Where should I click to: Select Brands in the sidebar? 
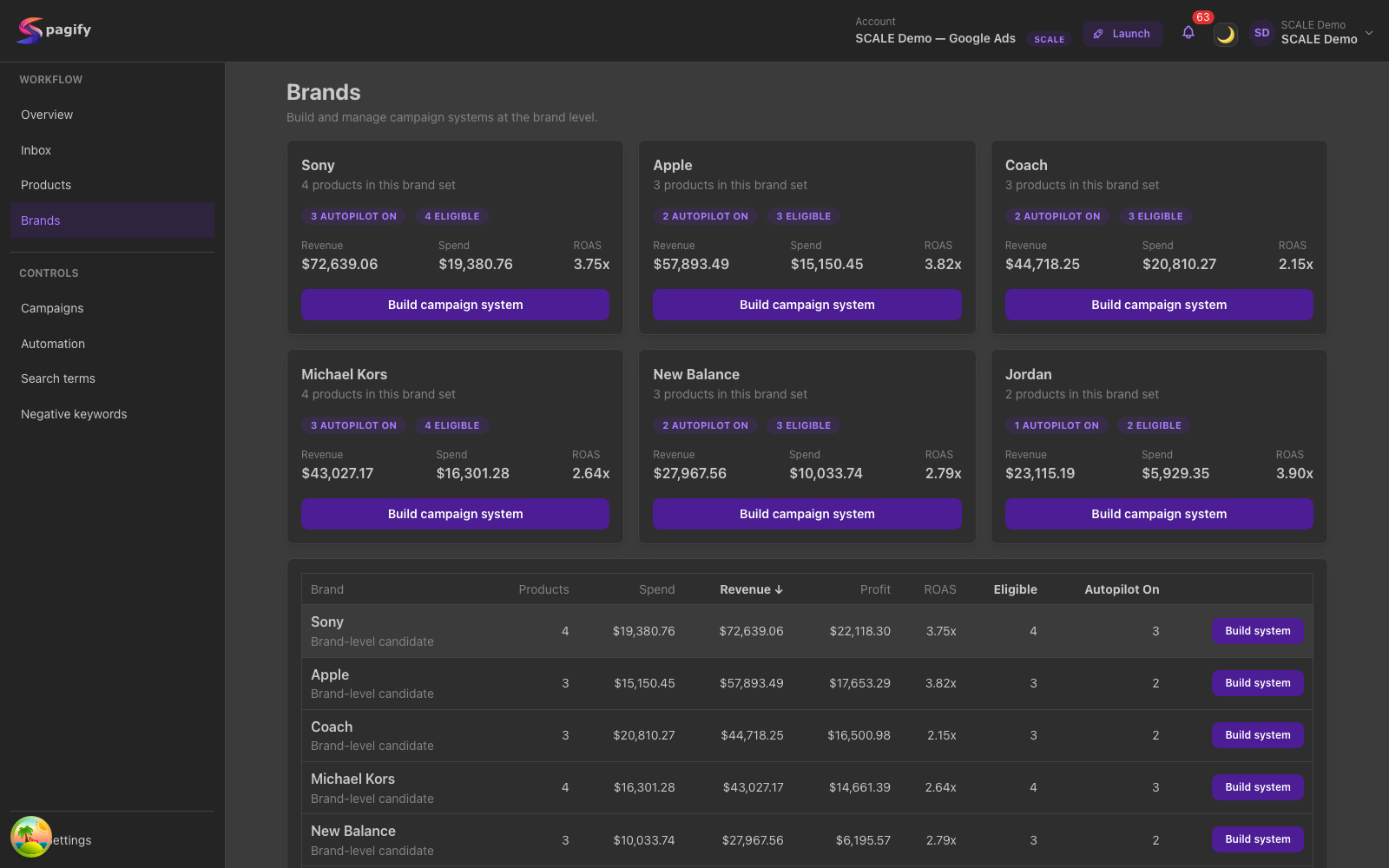[112, 220]
